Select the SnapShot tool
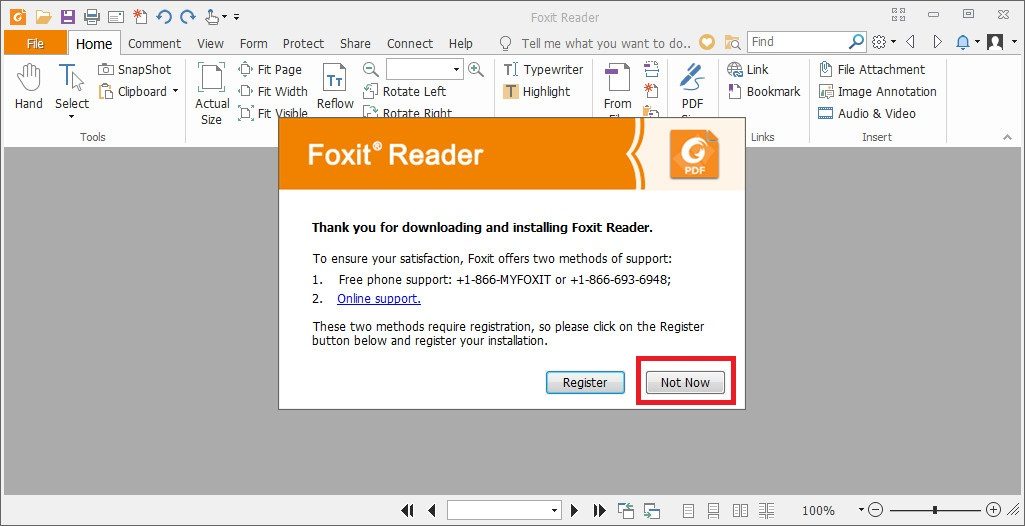 (x=135, y=69)
